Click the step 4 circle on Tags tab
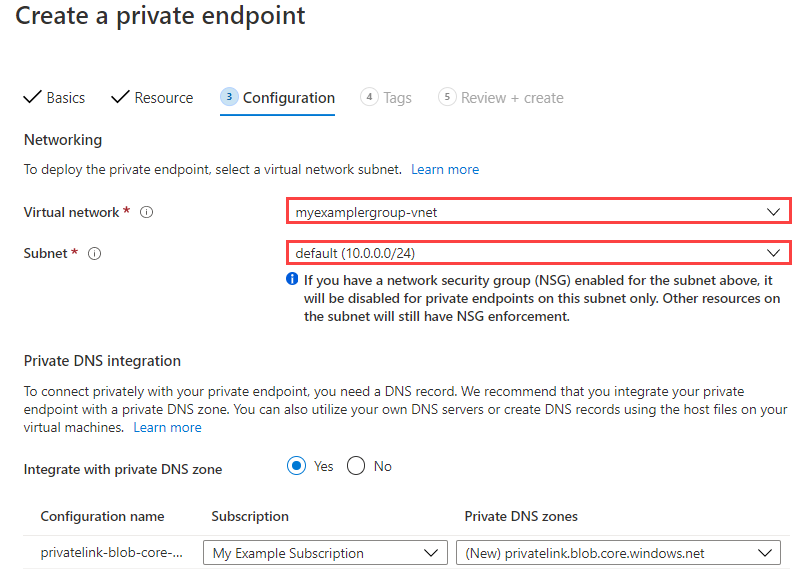The width and height of the screenshot is (812, 586). [371, 97]
